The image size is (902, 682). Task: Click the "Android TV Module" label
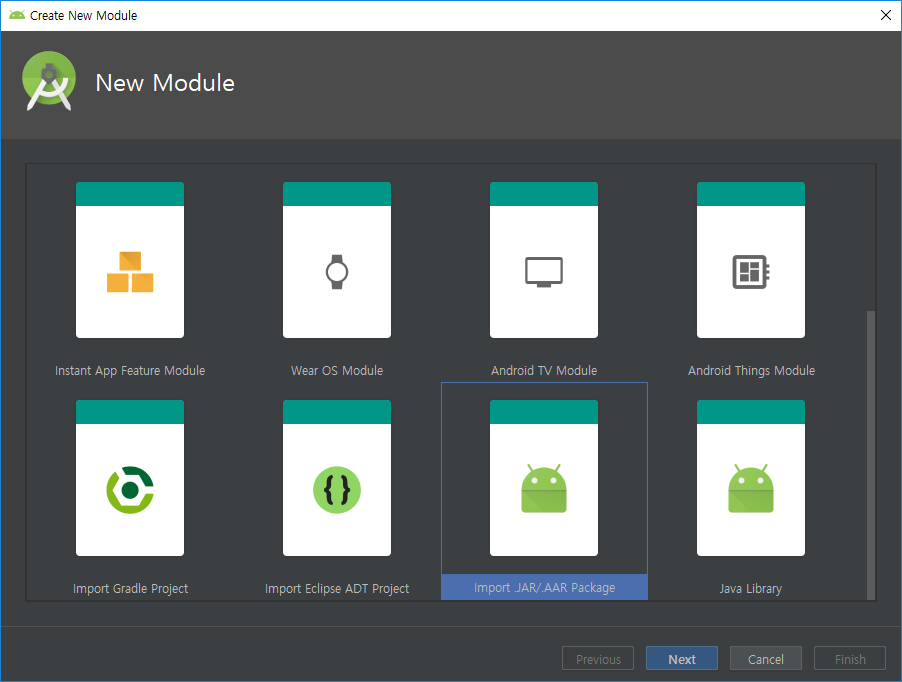coord(544,370)
